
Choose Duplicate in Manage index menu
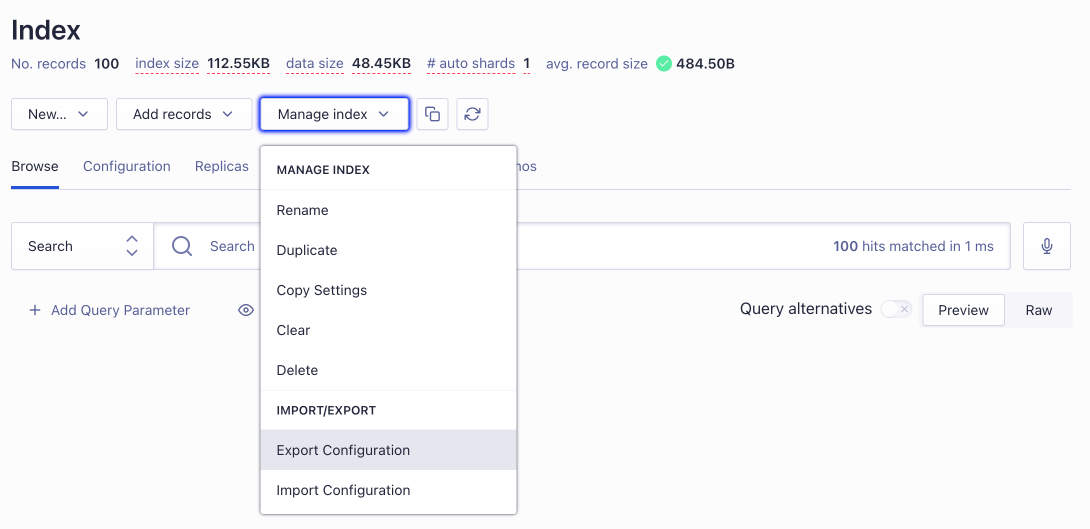[389, 250]
